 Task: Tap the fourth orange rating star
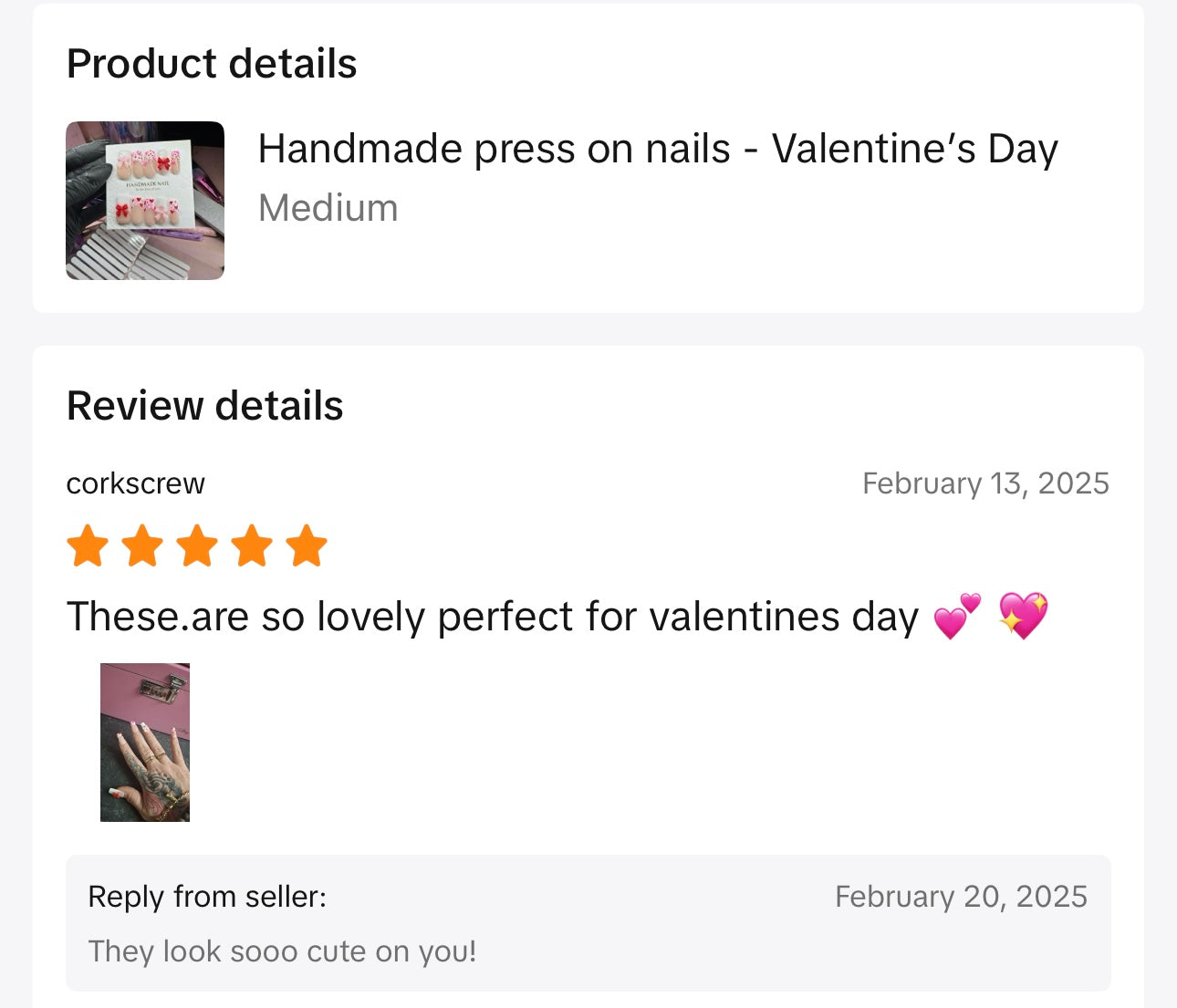coord(252,546)
